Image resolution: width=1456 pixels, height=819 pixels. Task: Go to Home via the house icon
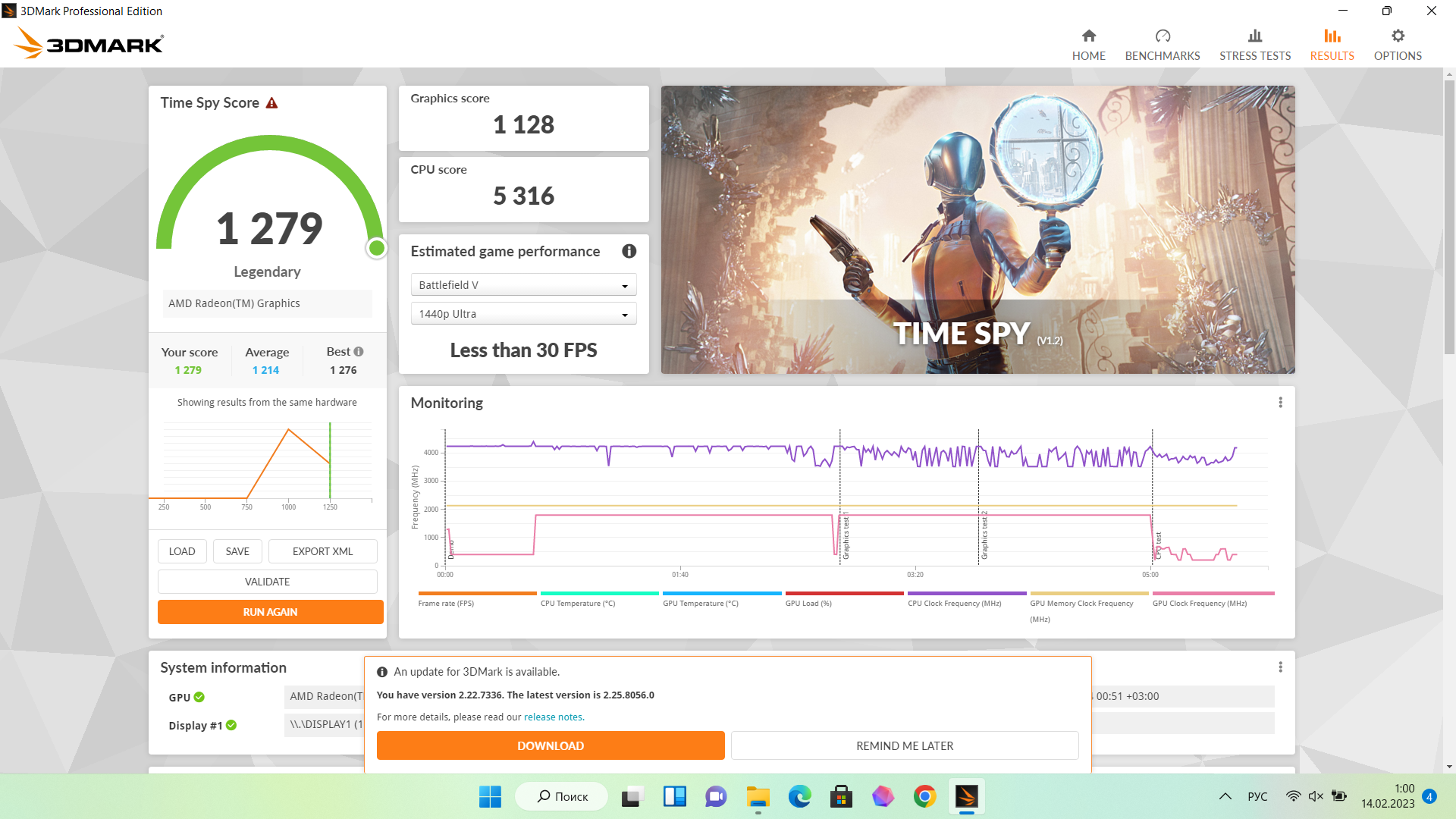click(1088, 36)
